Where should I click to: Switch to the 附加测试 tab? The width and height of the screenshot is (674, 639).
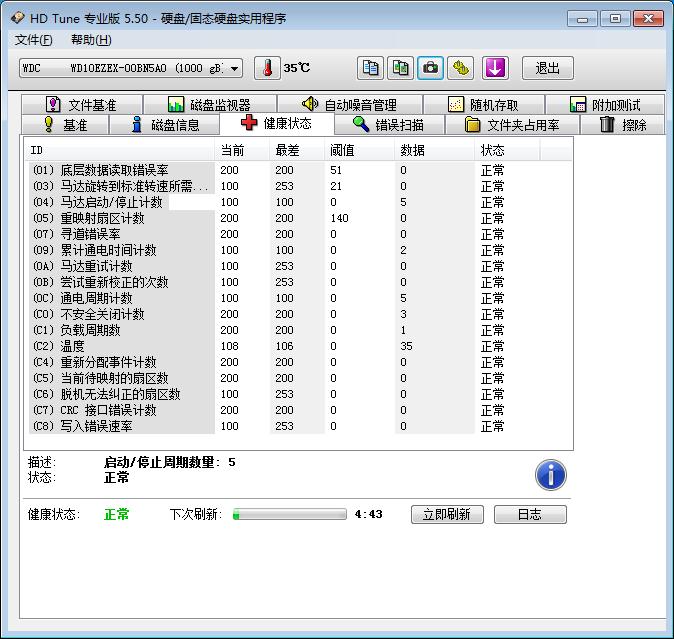(x=605, y=104)
